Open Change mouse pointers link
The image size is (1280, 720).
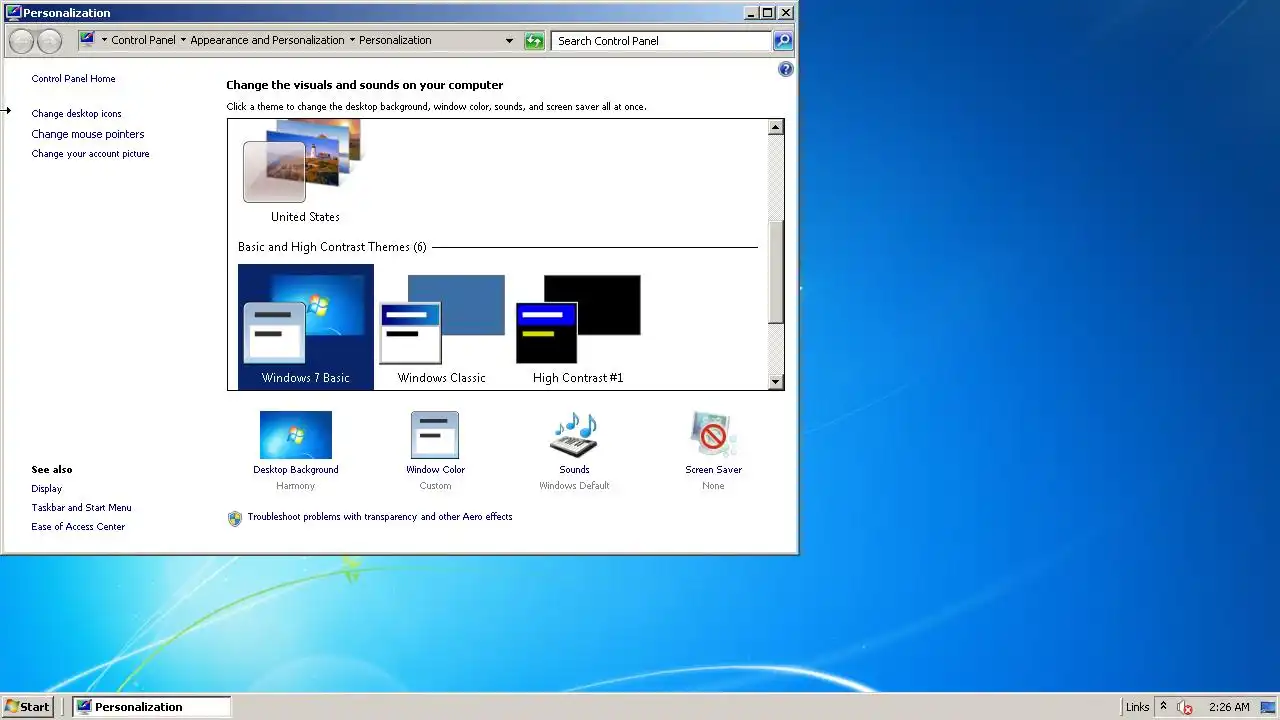tap(88, 134)
